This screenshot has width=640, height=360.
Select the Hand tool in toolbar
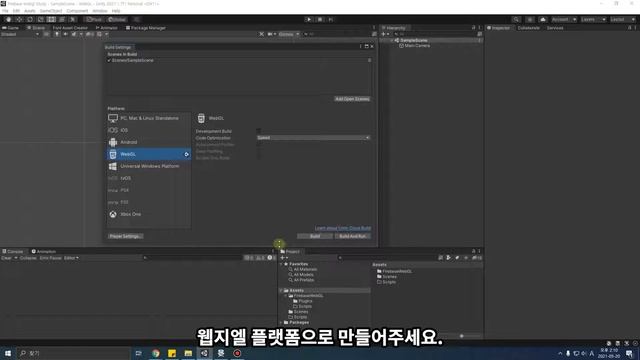click(8, 20)
